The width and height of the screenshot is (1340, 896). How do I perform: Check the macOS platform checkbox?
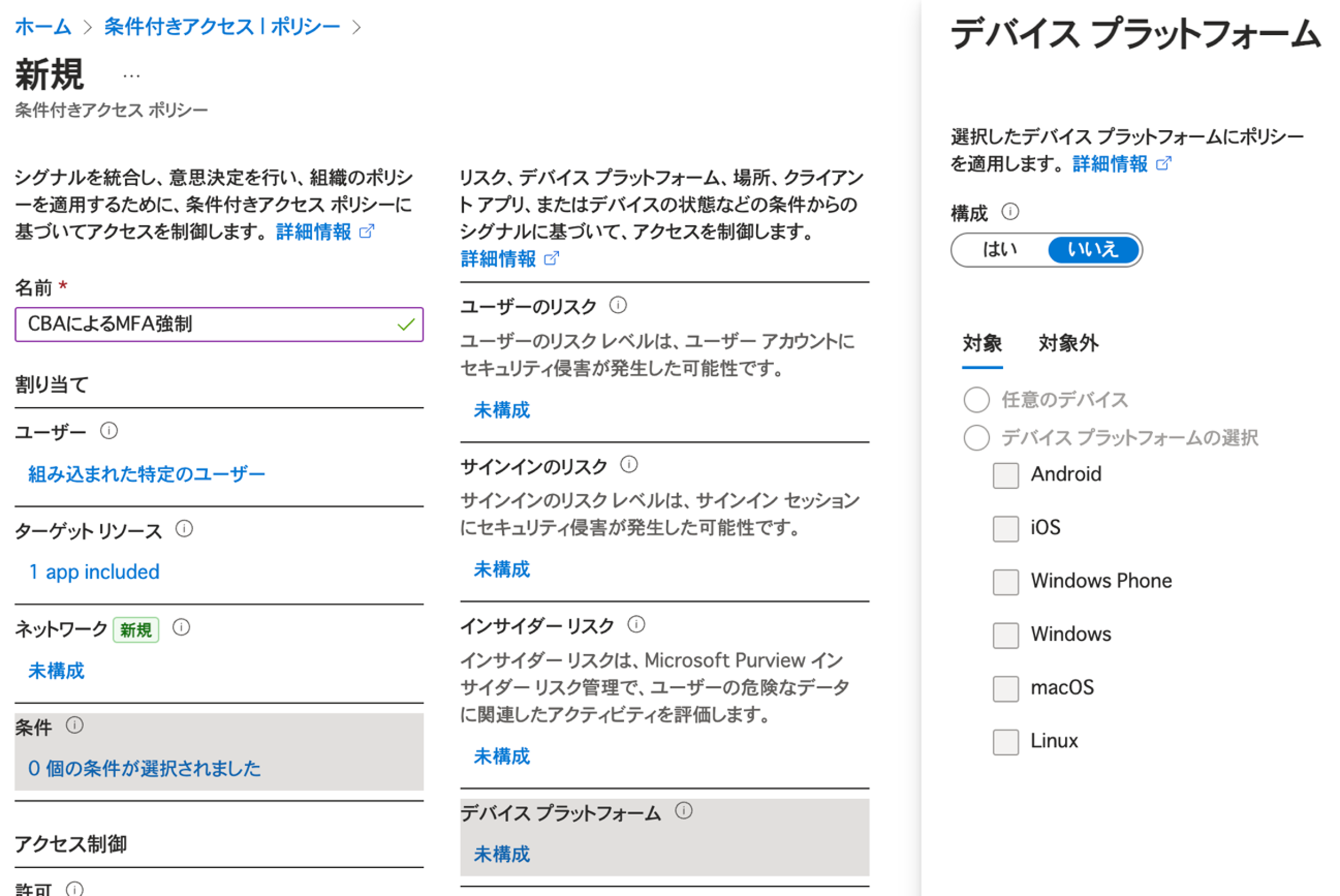(1006, 689)
